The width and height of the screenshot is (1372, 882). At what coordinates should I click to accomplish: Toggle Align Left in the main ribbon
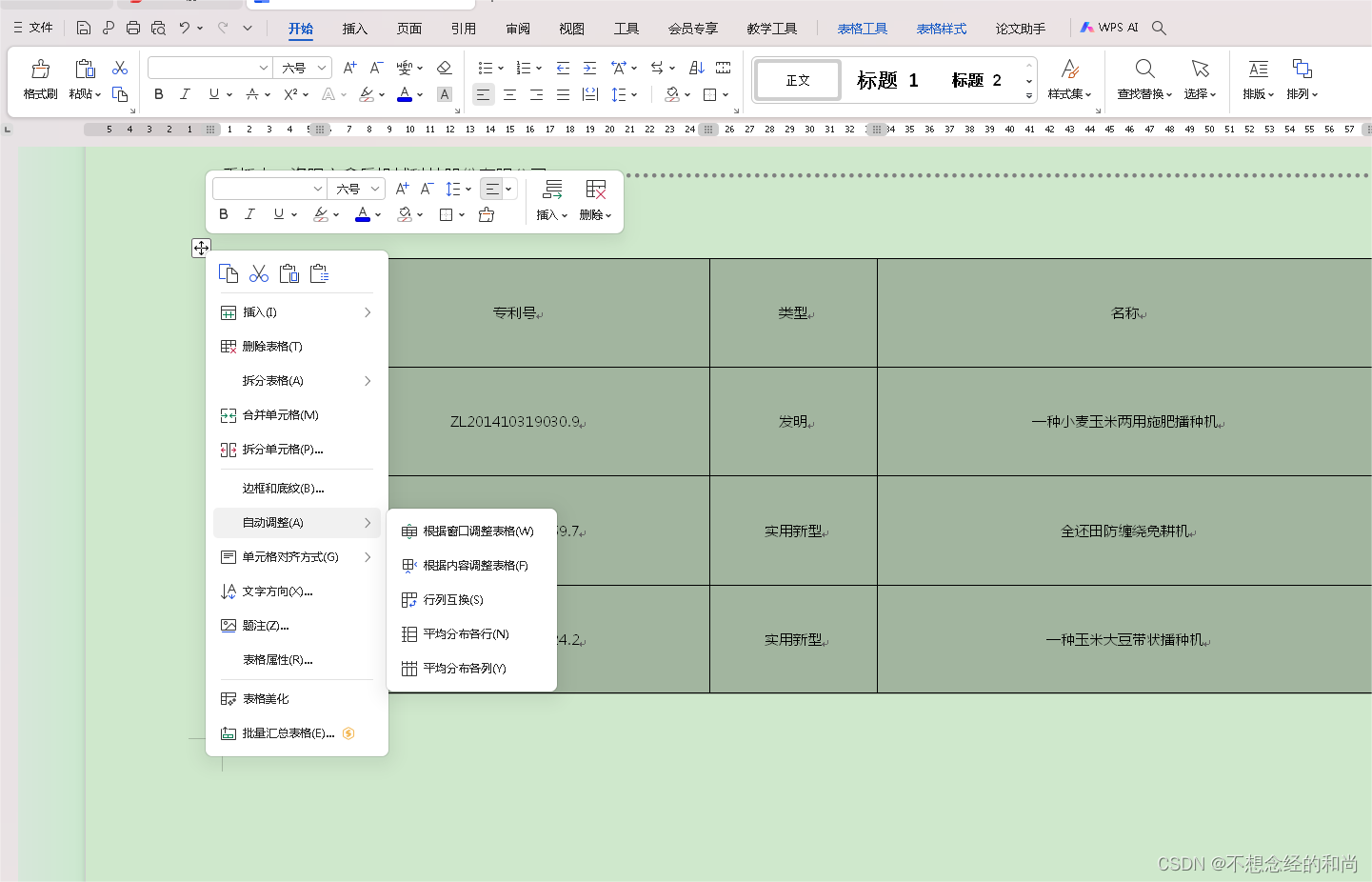coord(483,94)
